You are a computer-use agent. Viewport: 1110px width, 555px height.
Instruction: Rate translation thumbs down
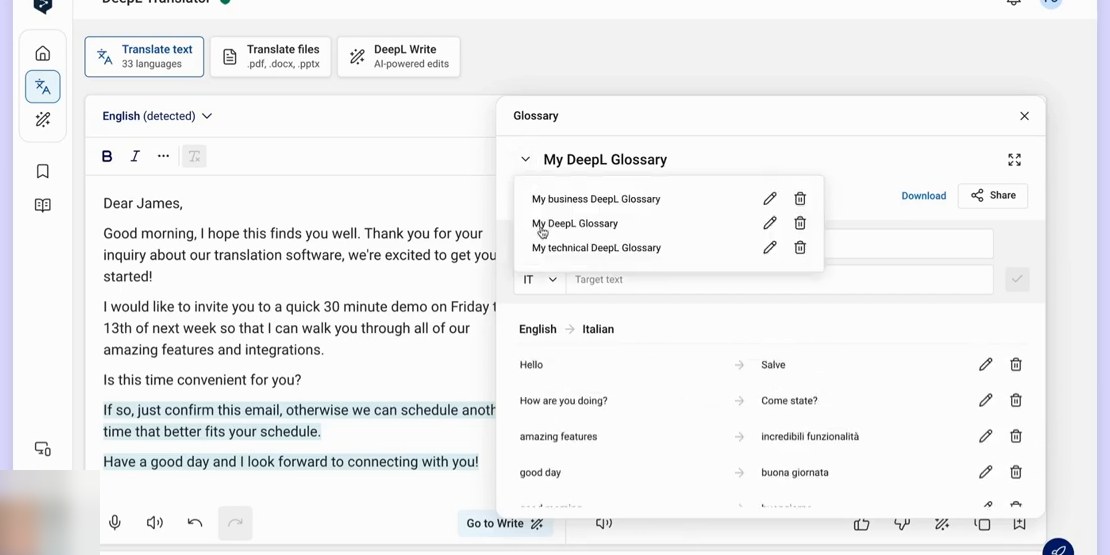click(x=902, y=524)
